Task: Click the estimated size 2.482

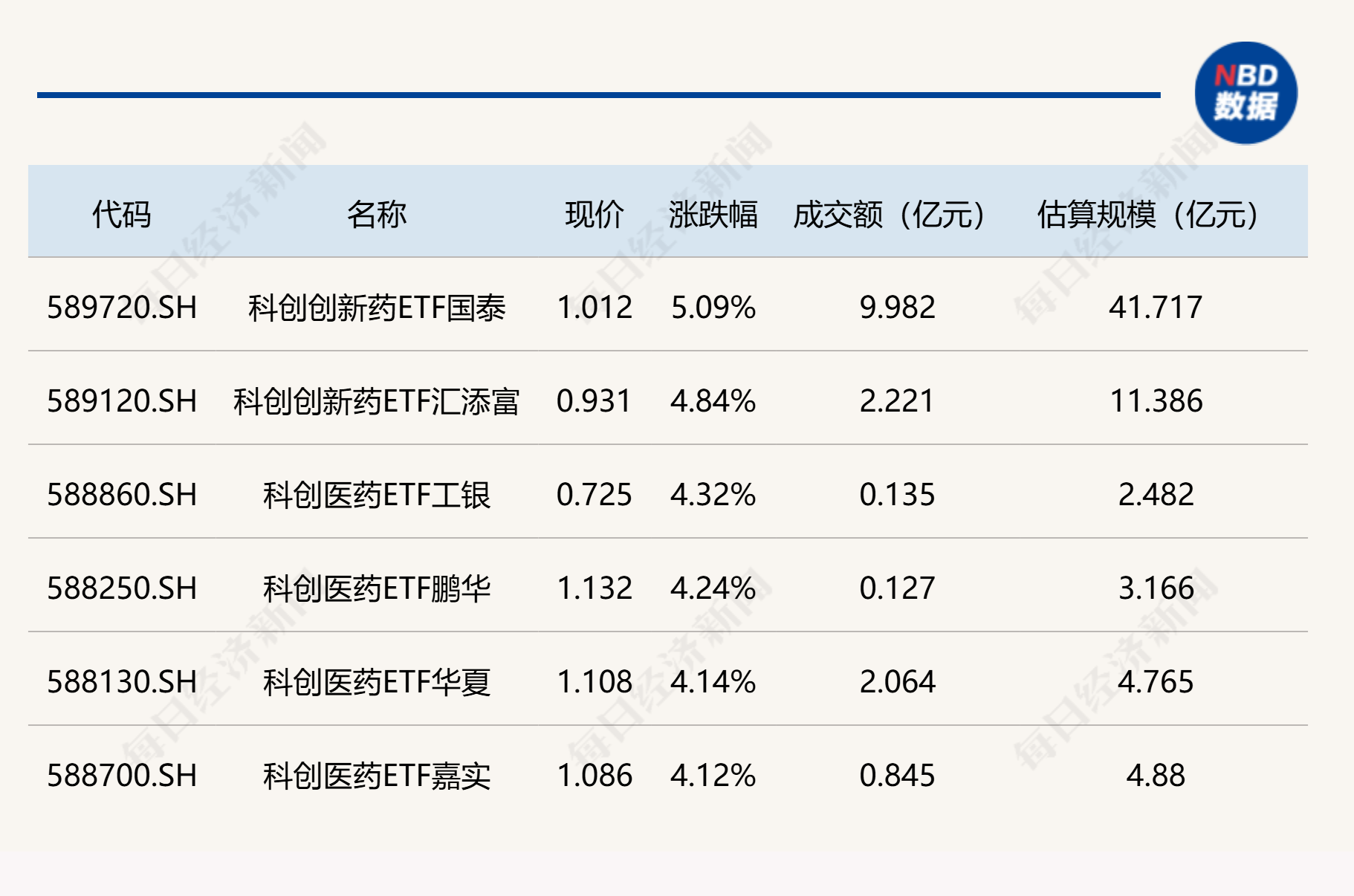Action: (x=1156, y=495)
